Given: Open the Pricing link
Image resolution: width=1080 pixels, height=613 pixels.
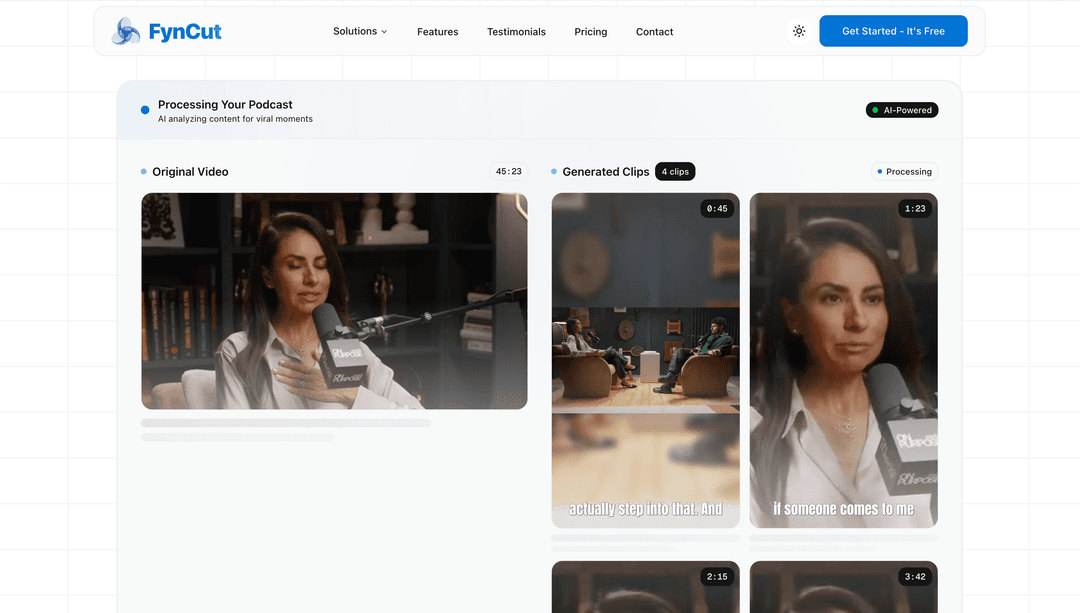Looking at the screenshot, I should tap(590, 31).
